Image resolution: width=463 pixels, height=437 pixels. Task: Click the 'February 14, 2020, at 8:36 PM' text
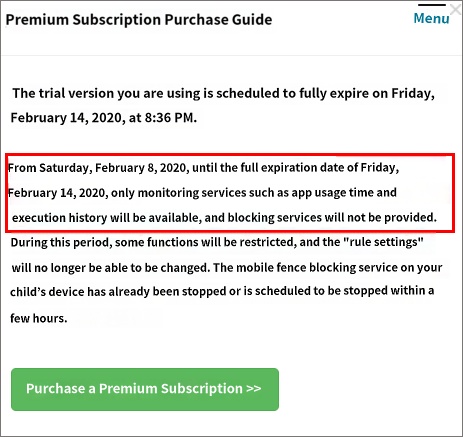[x=104, y=118]
